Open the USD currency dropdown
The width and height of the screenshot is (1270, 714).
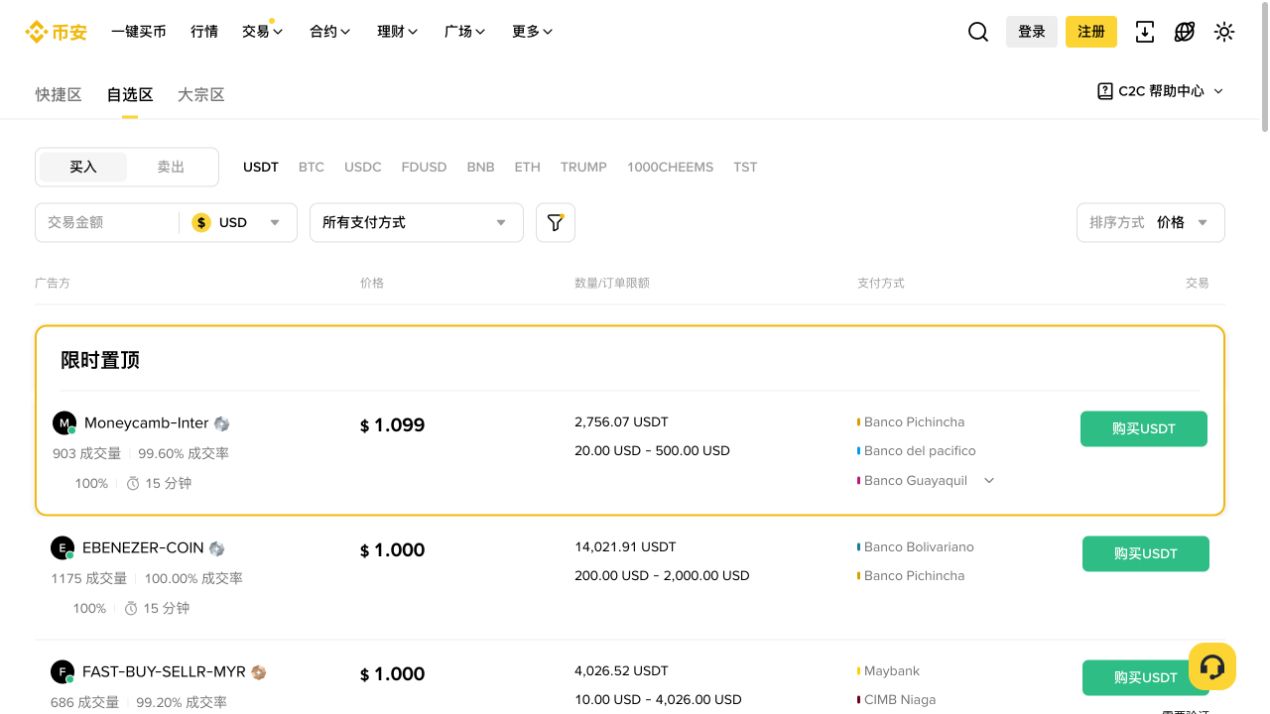pos(238,222)
